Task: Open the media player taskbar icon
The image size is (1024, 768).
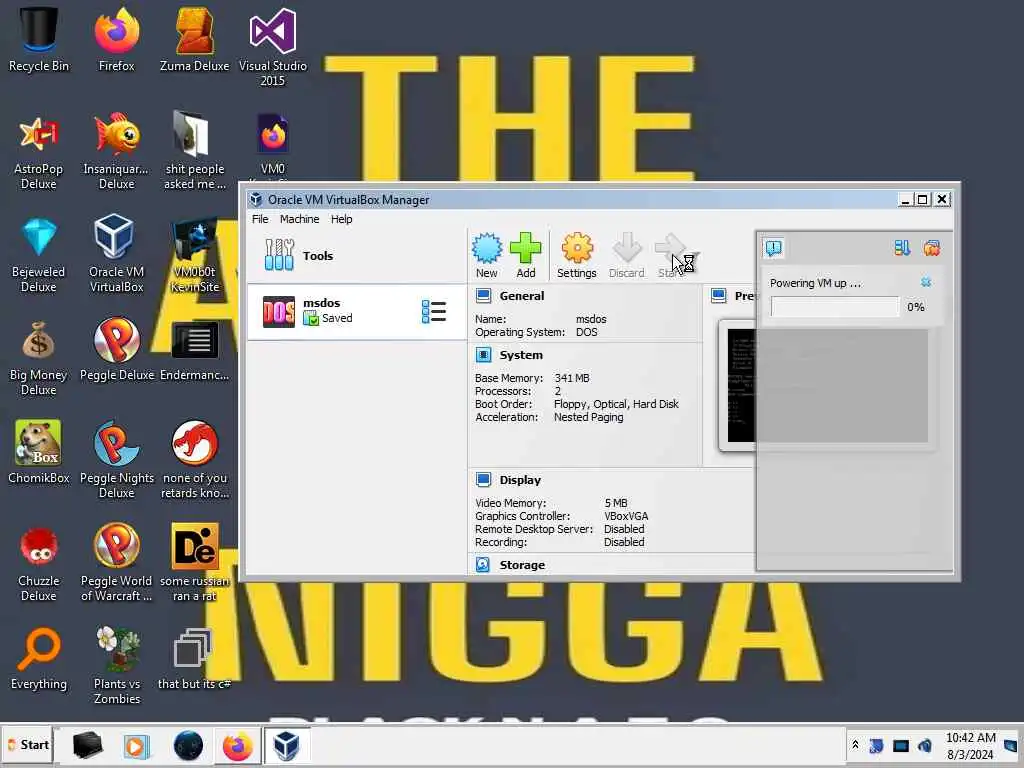Action: [137, 745]
